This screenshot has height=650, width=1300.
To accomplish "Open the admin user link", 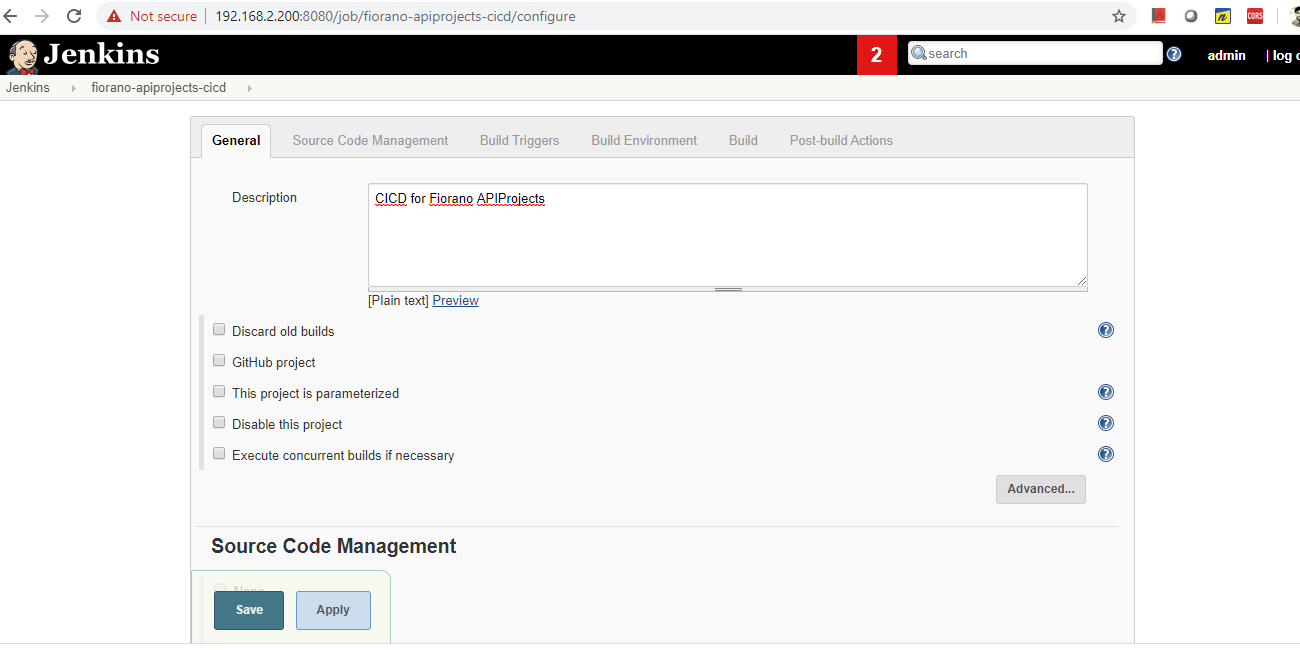I will pyautogui.click(x=1226, y=55).
